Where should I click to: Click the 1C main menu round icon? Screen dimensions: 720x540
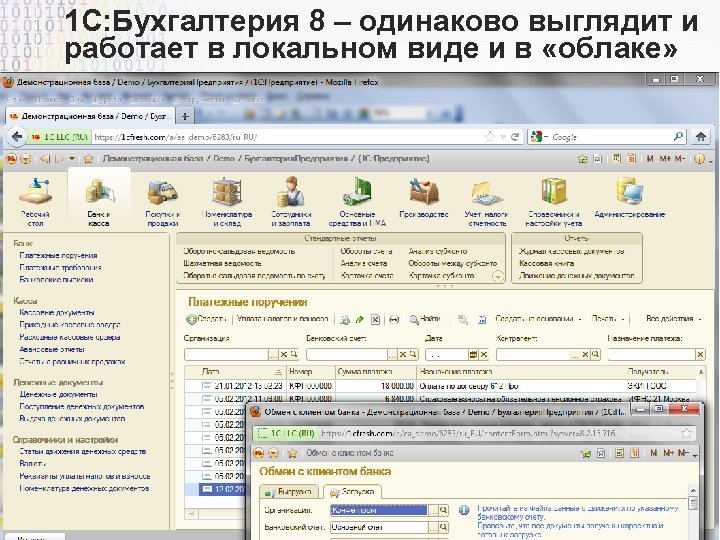tap(11, 159)
